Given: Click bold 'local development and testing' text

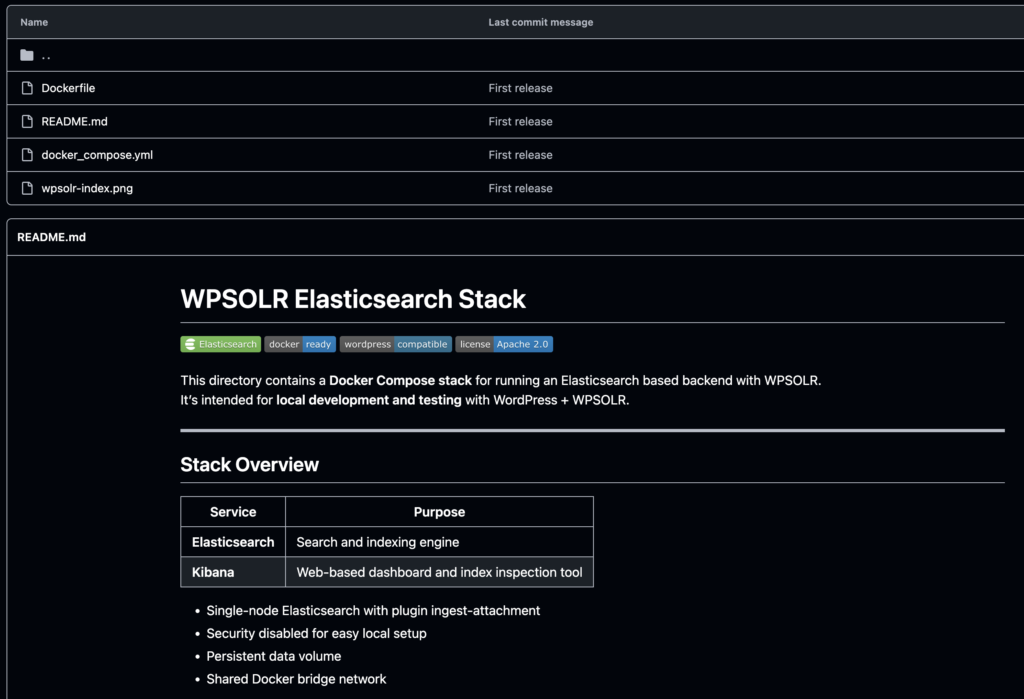Looking at the screenshot, I should click(x=369, y=400).
